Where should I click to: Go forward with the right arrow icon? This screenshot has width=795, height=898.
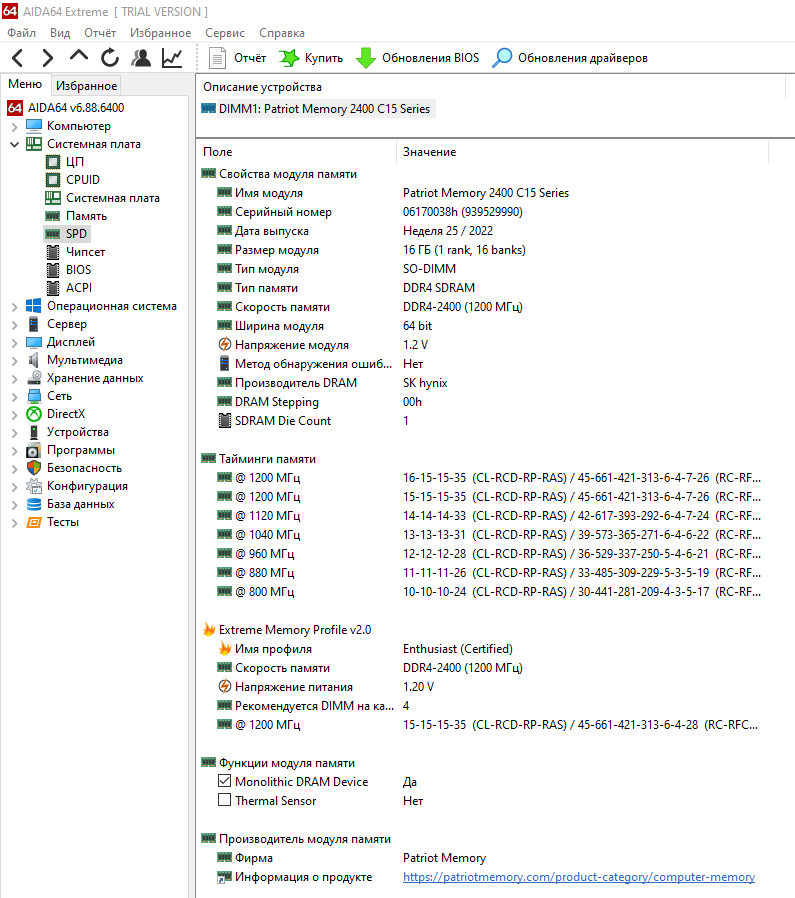click(48, 58)
